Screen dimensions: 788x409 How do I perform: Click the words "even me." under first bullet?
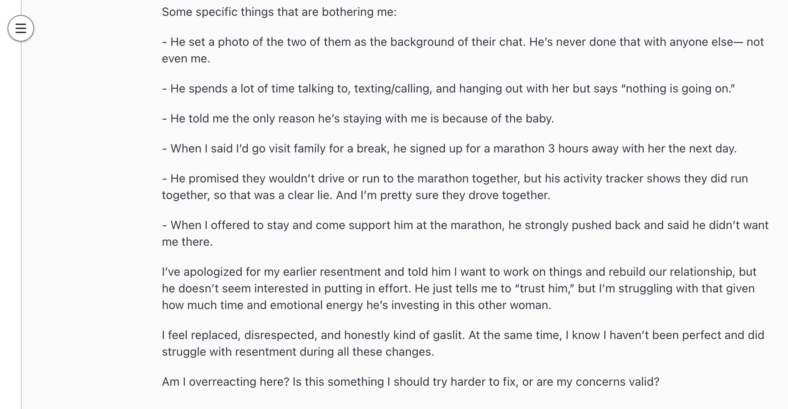(x=186, y=59)
